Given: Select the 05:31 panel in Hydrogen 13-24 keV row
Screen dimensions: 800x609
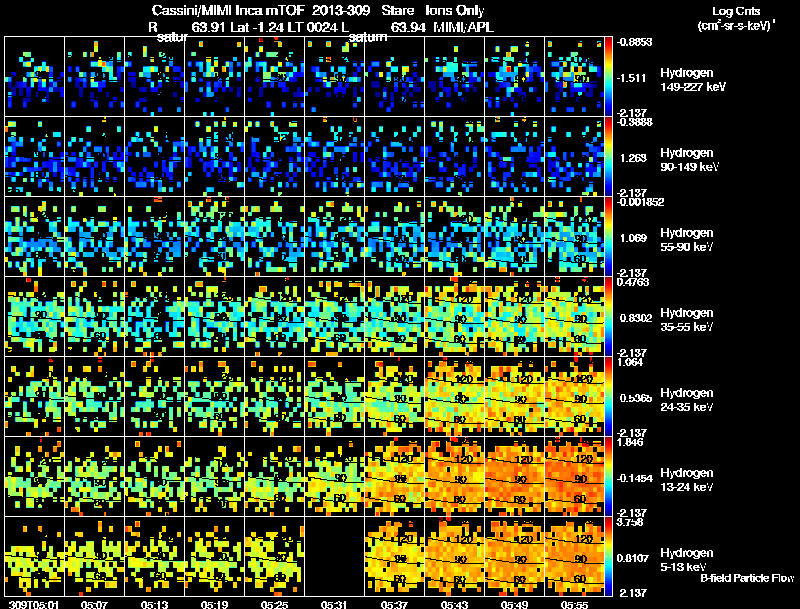Looking at the screenshot, I should coord(334,476).
